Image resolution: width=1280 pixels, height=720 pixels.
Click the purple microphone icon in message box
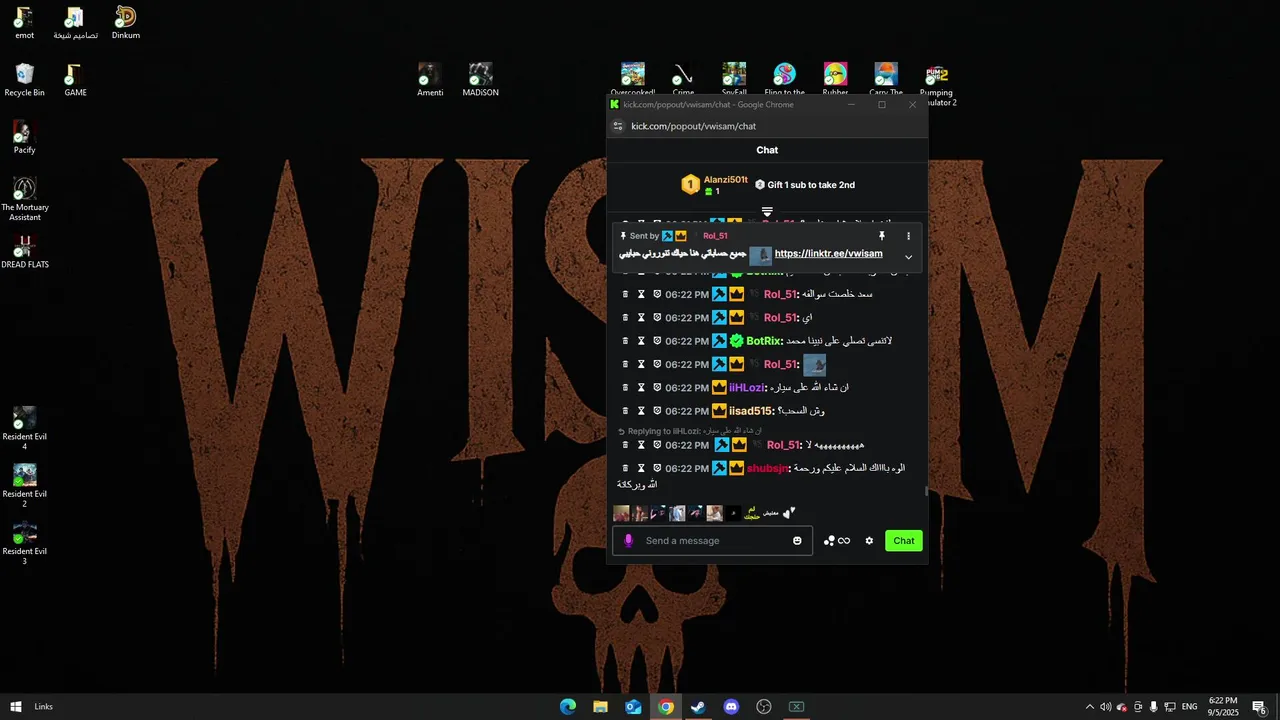628,541
